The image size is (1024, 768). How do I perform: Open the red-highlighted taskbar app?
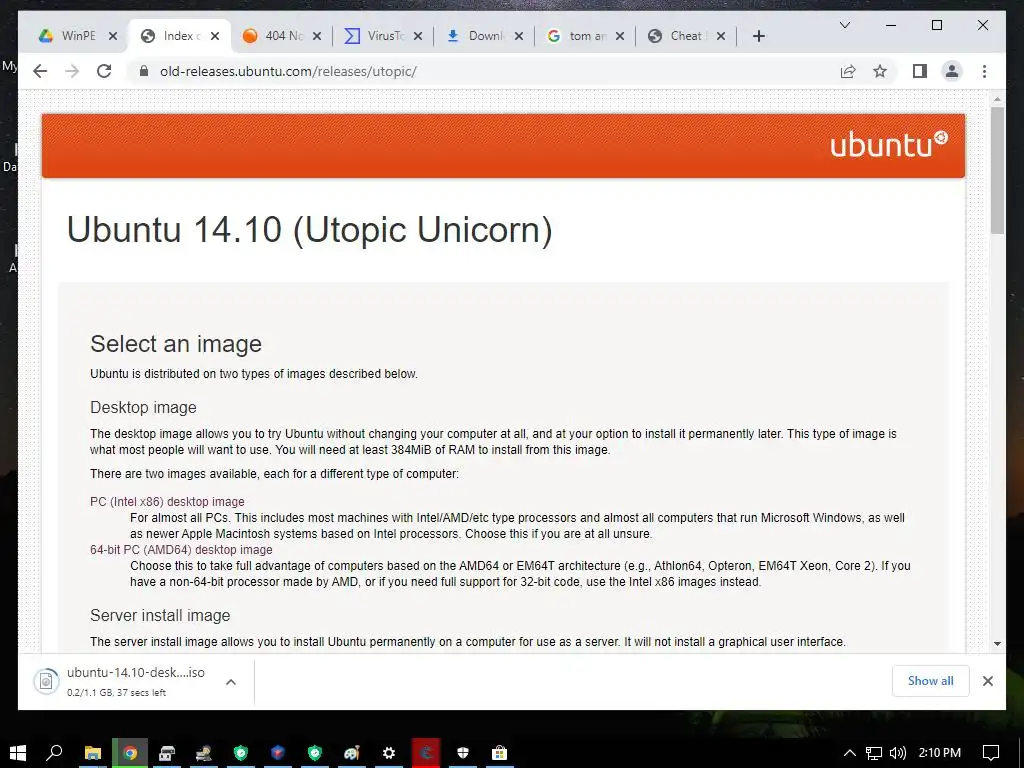click(426, 753)
